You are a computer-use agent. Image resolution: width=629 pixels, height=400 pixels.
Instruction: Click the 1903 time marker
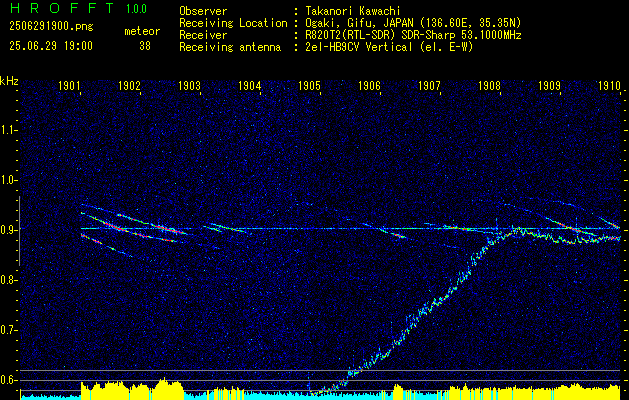pyautogui.click(x=189, y=85)
